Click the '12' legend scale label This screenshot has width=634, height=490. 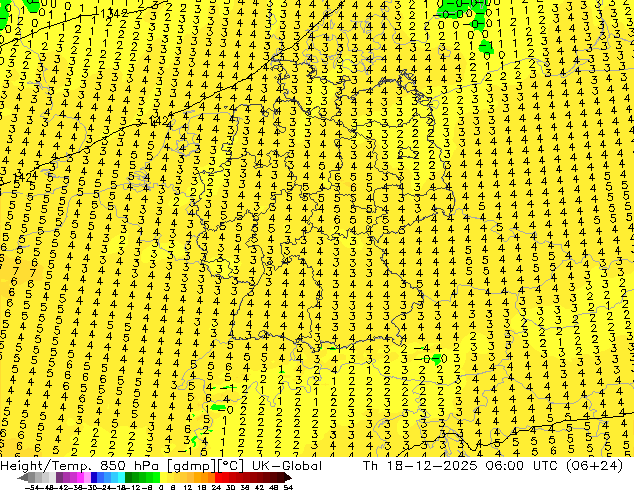188,487
